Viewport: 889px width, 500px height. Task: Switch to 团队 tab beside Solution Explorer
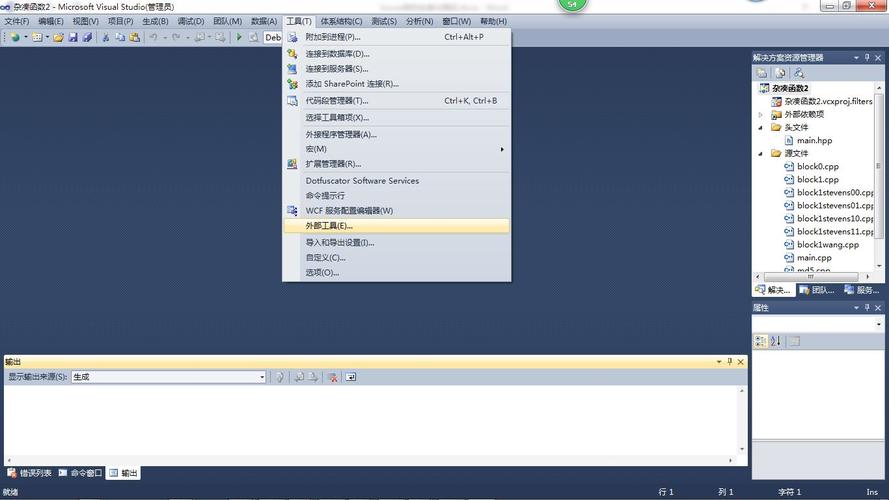(x=817, y=290)
